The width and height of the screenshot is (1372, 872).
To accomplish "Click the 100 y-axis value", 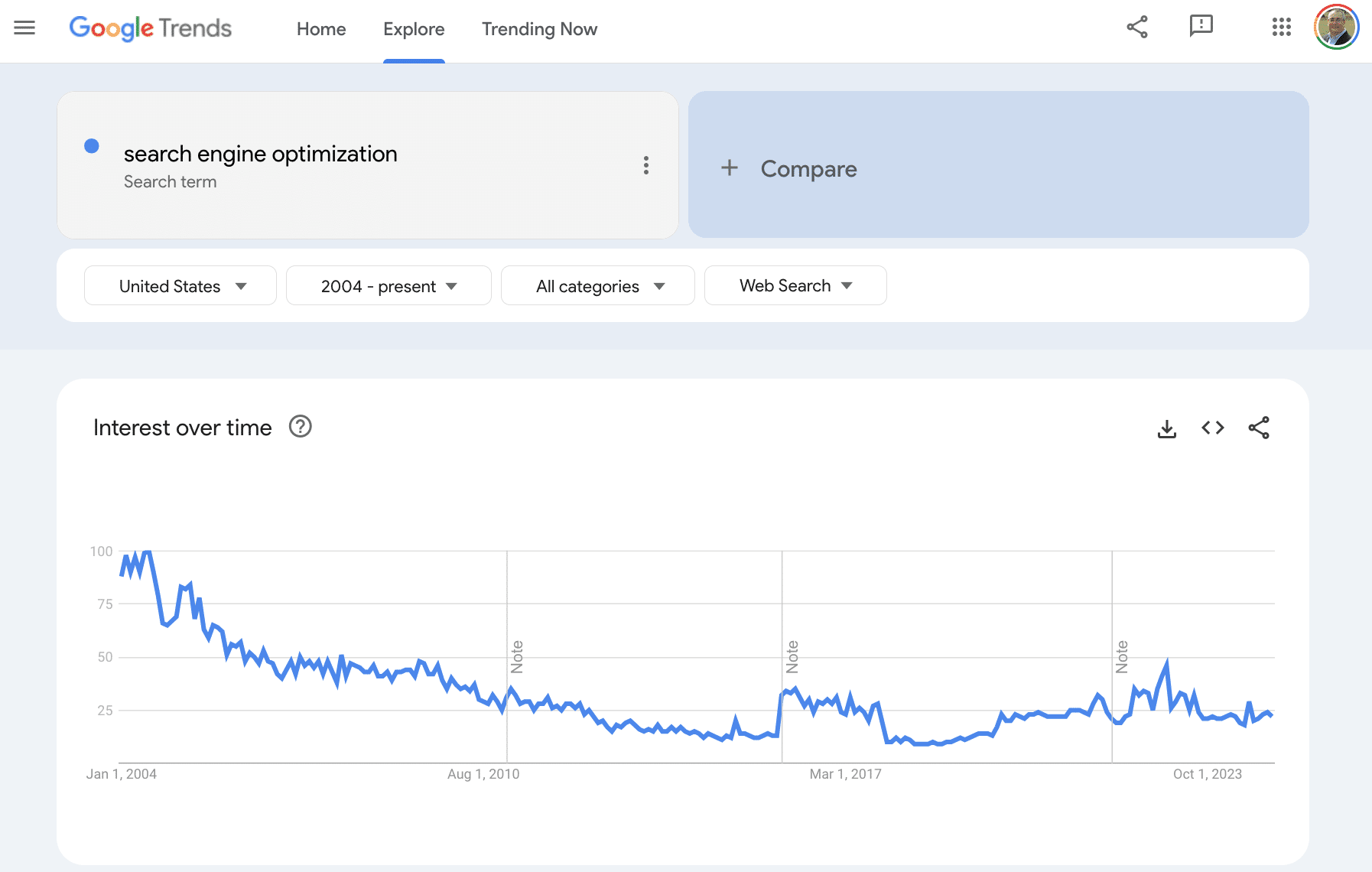I will coord(101,552).
